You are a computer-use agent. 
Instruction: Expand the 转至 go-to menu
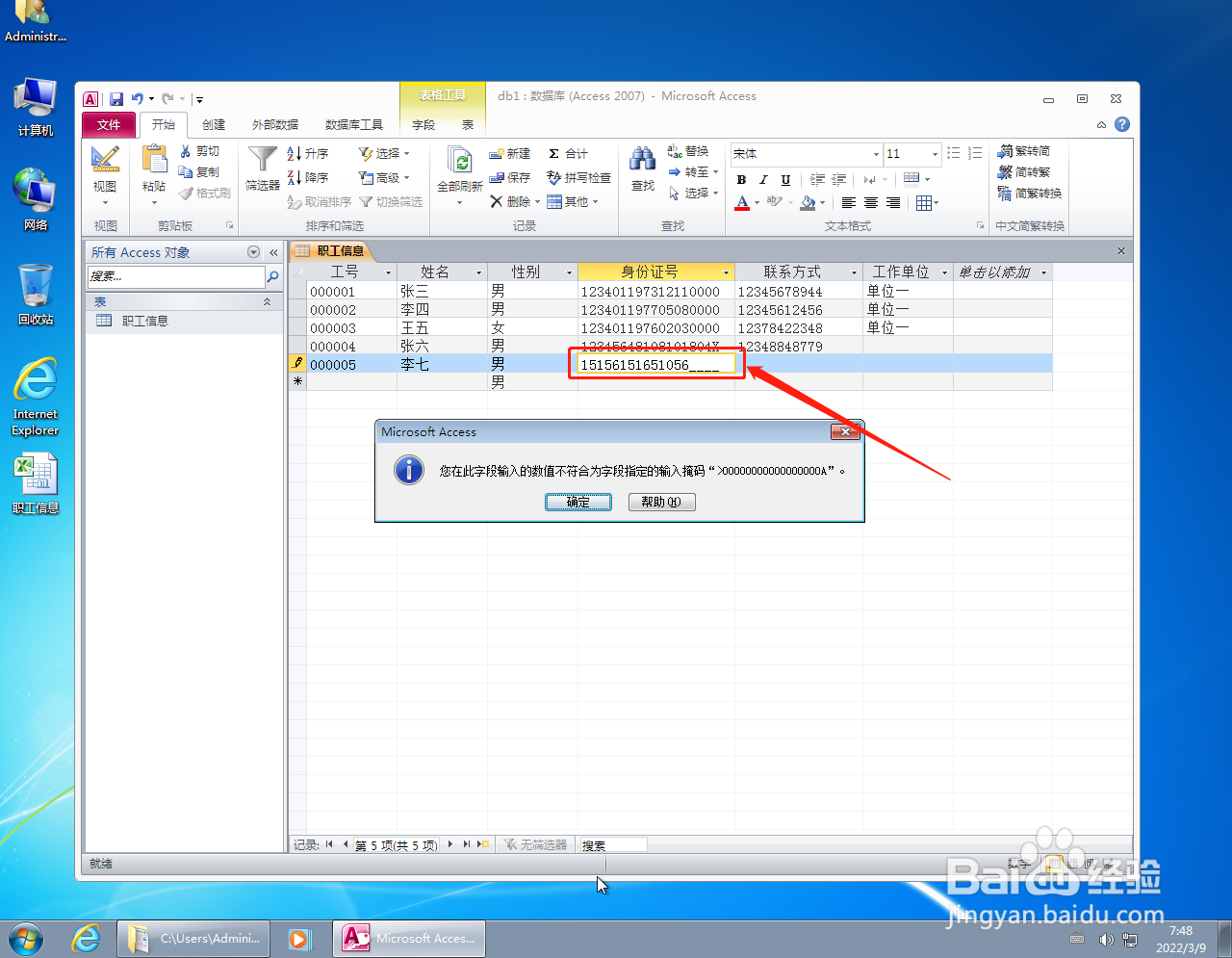pyautogui.click(x=693, y=172)
